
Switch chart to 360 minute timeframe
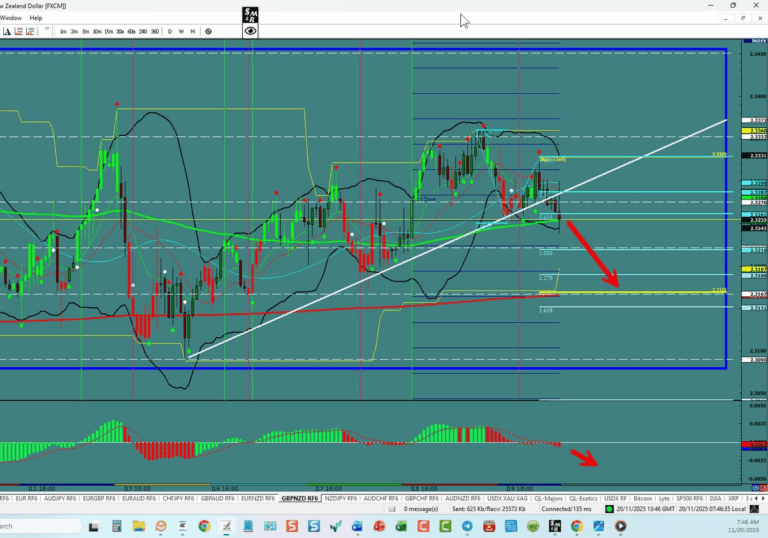coord(155,31)
